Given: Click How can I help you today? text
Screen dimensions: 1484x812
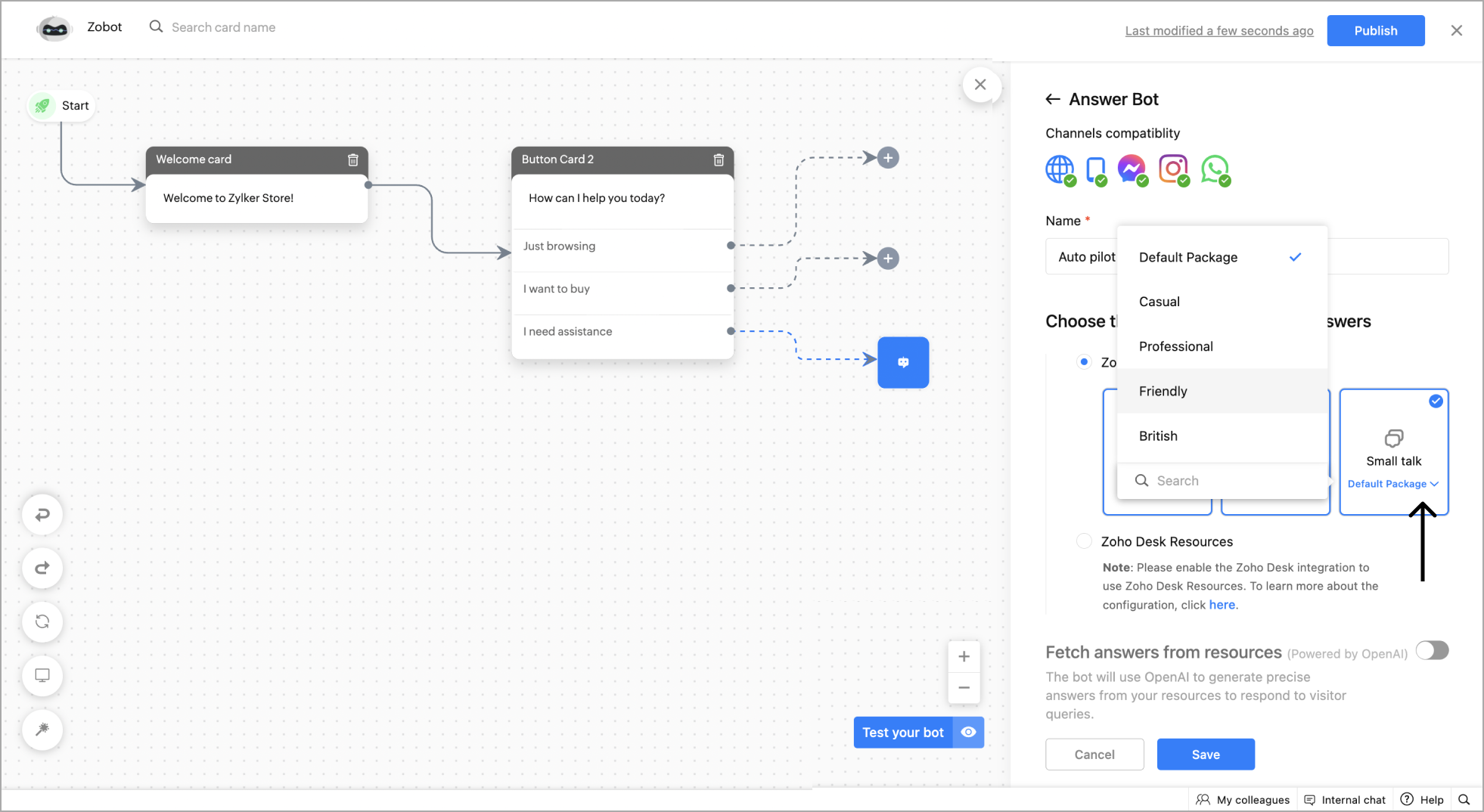Looking at the screenshot, I should tap(597, 198).
